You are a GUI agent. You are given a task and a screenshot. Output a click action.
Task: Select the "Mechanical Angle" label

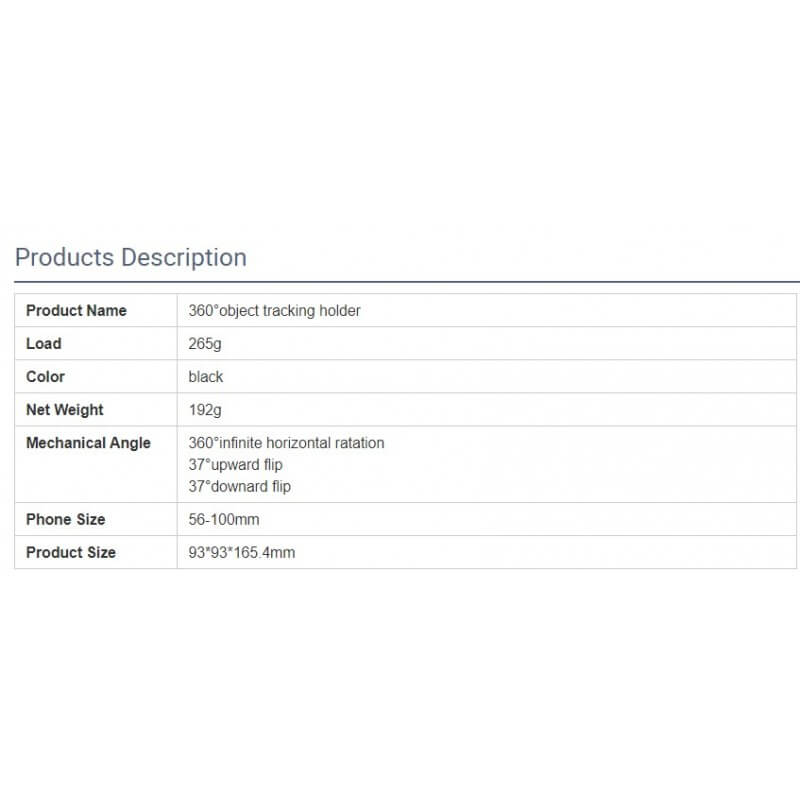tap(88, 442)
